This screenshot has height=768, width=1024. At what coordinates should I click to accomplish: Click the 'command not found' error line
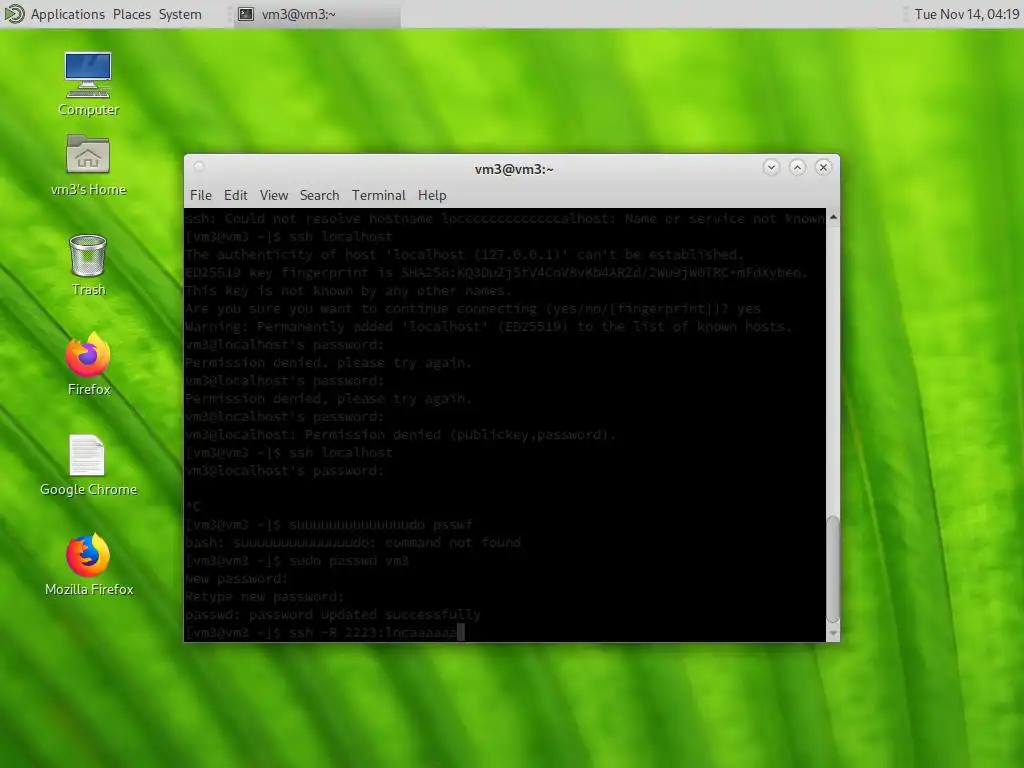tap(353, 542)
